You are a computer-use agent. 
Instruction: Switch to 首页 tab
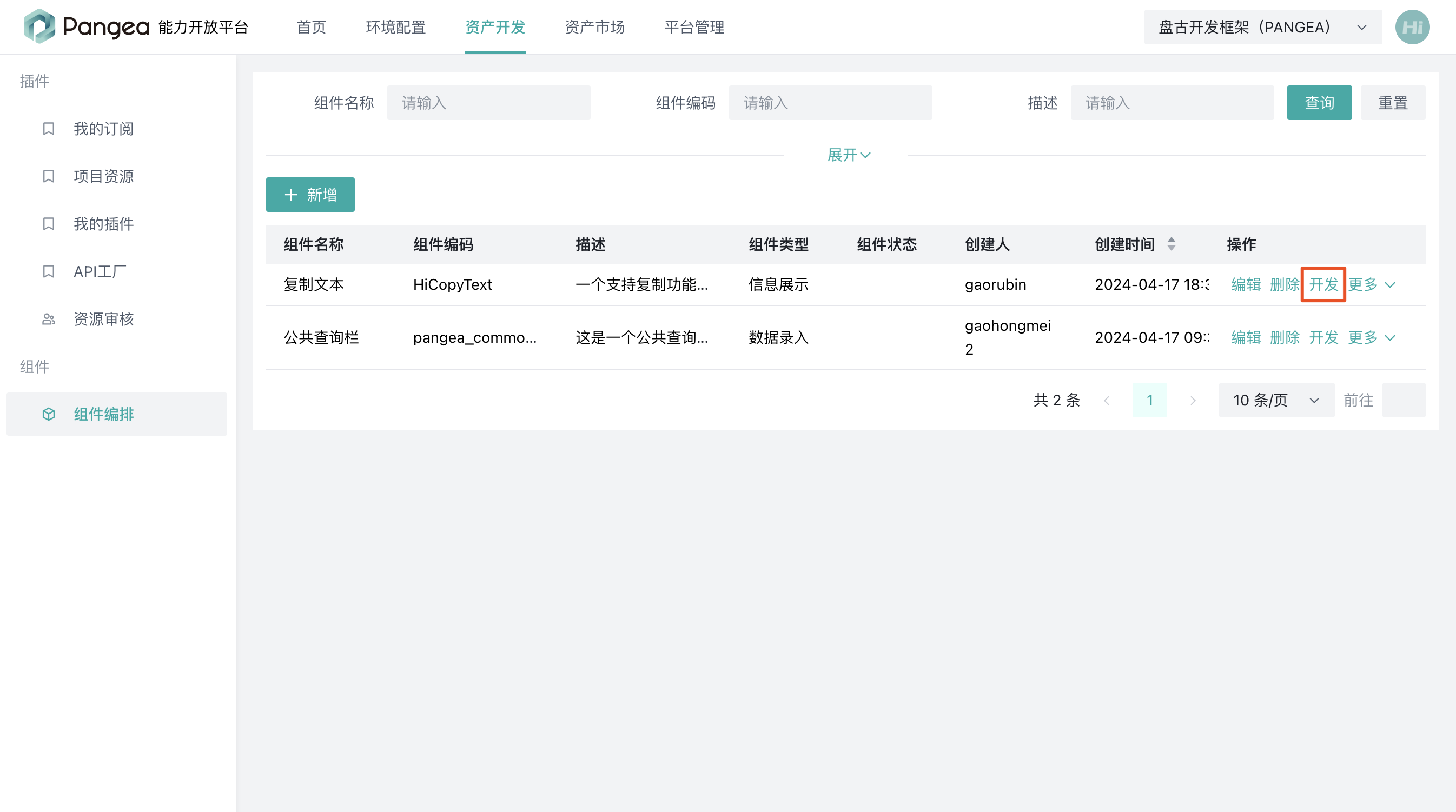click(312, 27)
